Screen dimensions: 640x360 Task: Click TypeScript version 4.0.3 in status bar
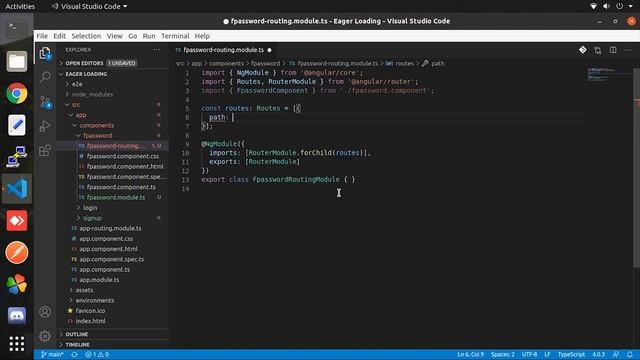click(598, 354)
